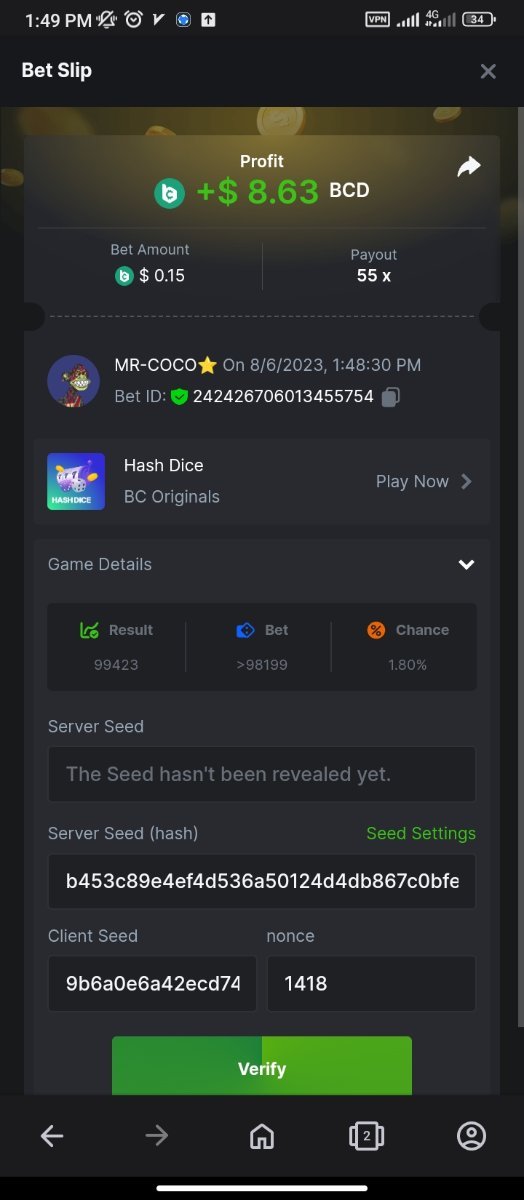524x1200 pixels.
Task: Tap the BCD coin icon beside profit
Action: [x=169, y=193]
